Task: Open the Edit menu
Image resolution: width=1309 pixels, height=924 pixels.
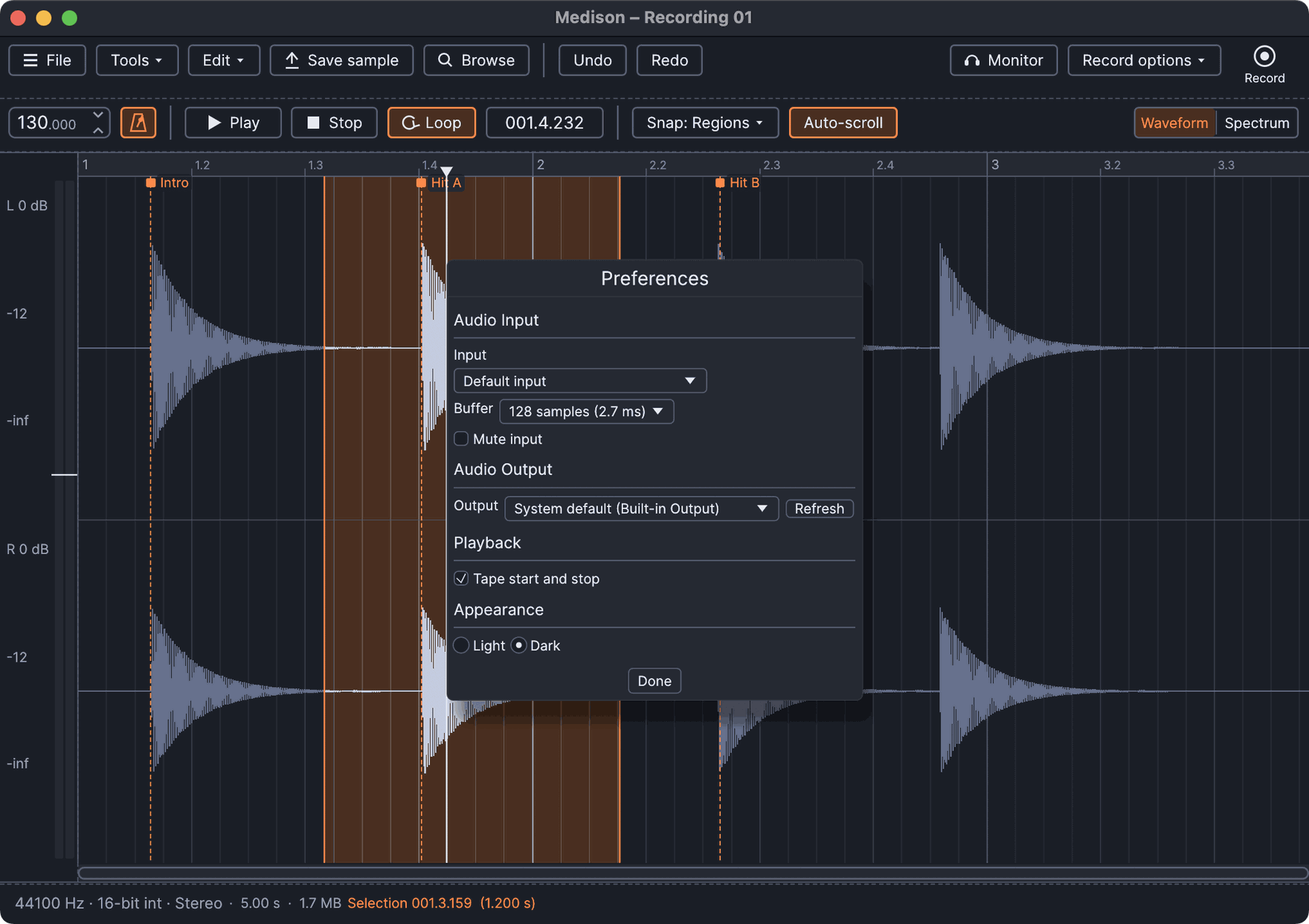Action: click(x=224, y=60)
